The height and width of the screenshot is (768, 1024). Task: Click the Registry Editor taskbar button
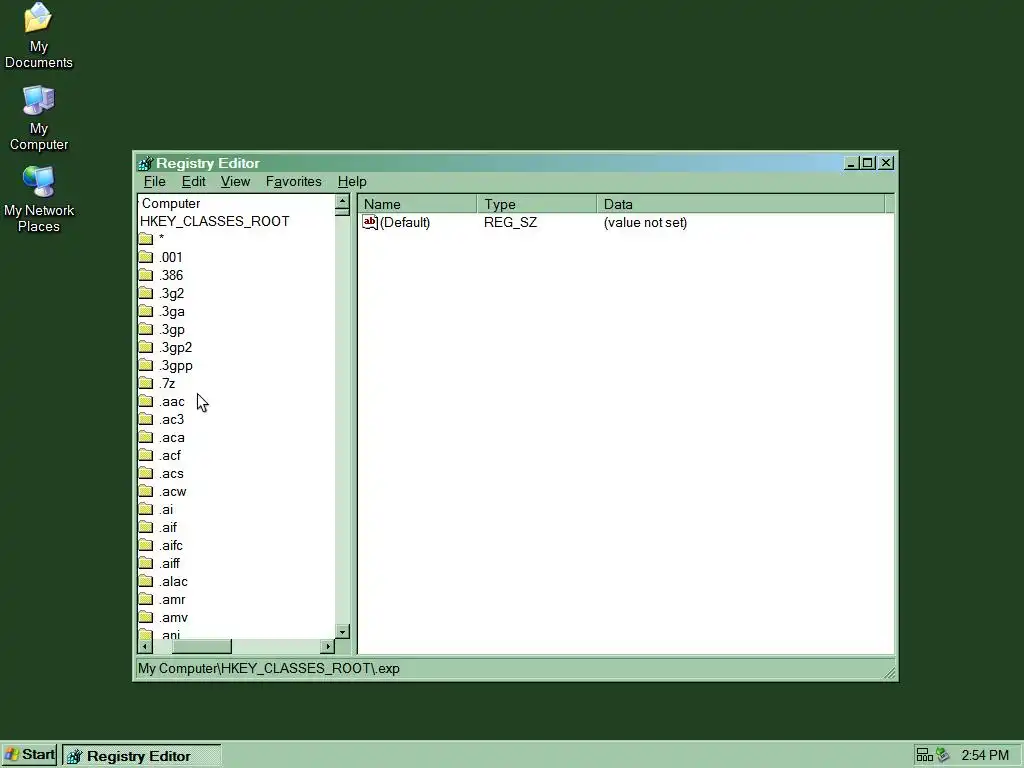point(142,756)
